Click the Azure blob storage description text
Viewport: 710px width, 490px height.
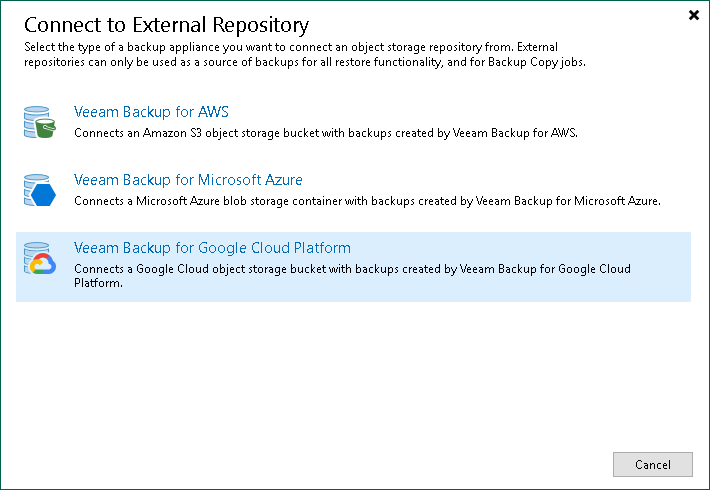[x=367, y=200]
